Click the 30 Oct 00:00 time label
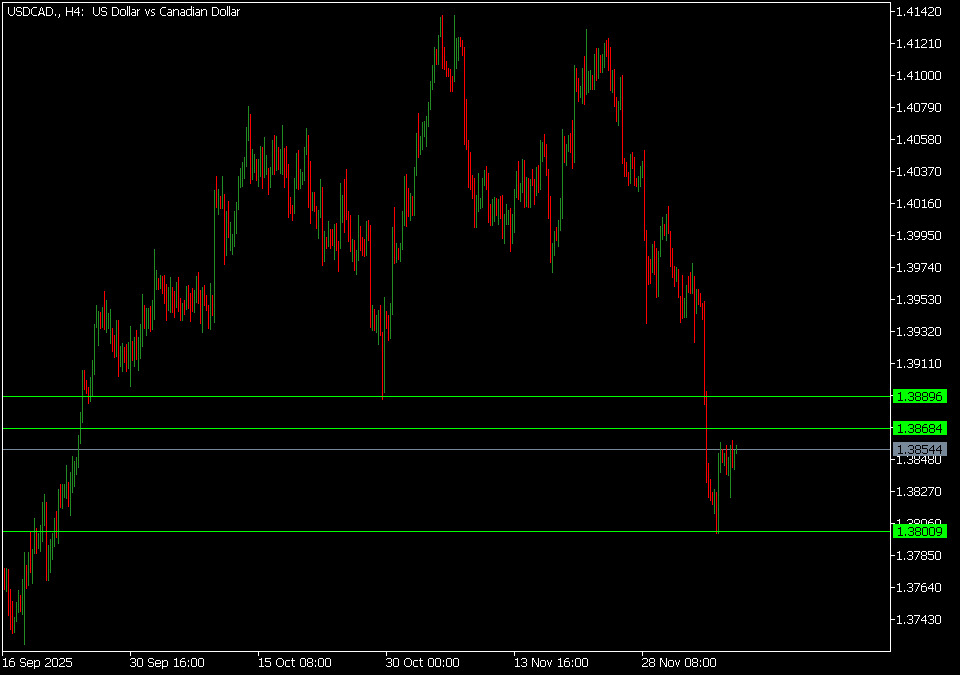 pos(422,662)
